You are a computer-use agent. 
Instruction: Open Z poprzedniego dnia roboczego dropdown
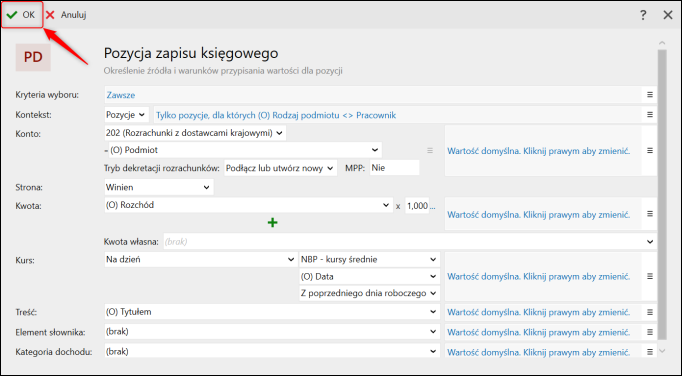point(369,293)
